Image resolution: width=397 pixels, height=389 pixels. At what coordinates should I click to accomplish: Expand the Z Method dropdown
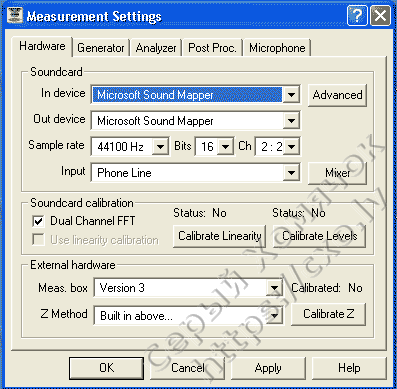pyautogui.click(x=274, y=315)
